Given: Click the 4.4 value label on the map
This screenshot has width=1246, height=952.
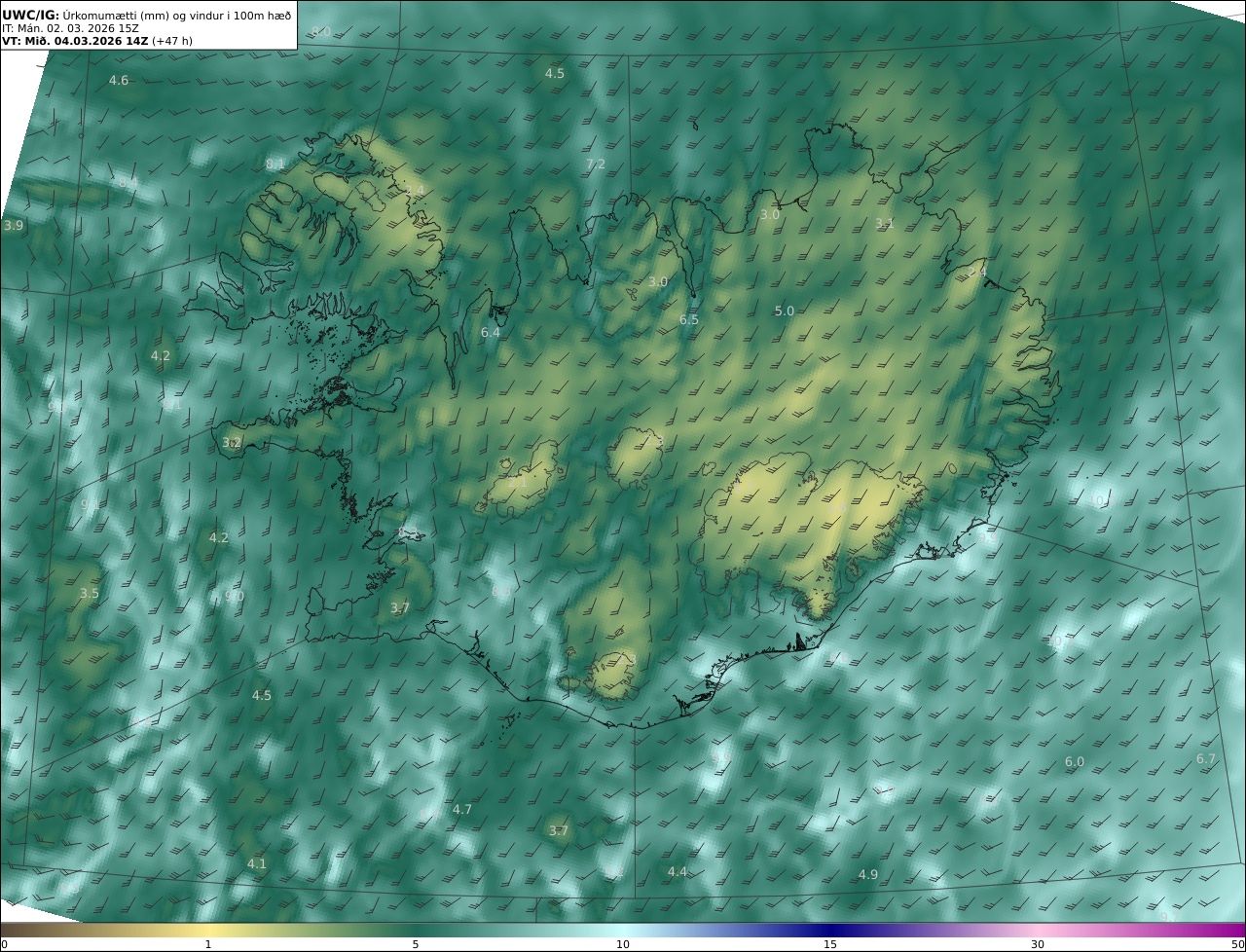Looking at the screenshot, I should [x=678, y=872].
